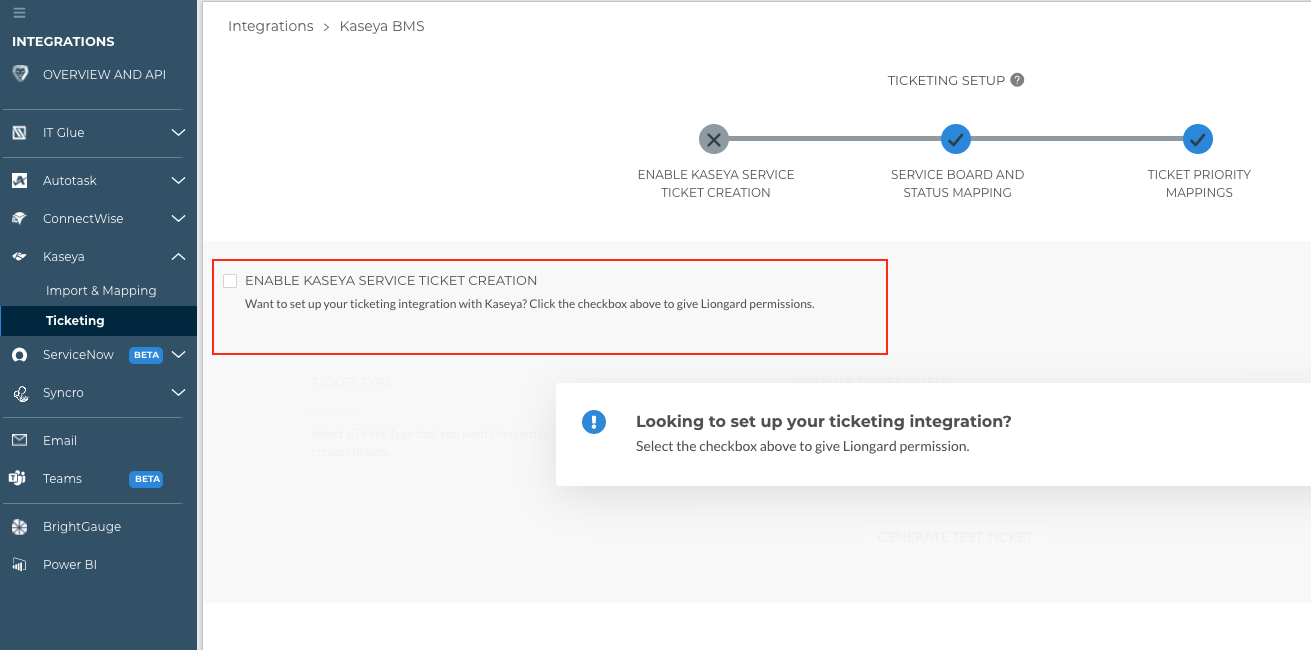Enable Kaseya Service Ticket Creation checkbox

[230, 281]
